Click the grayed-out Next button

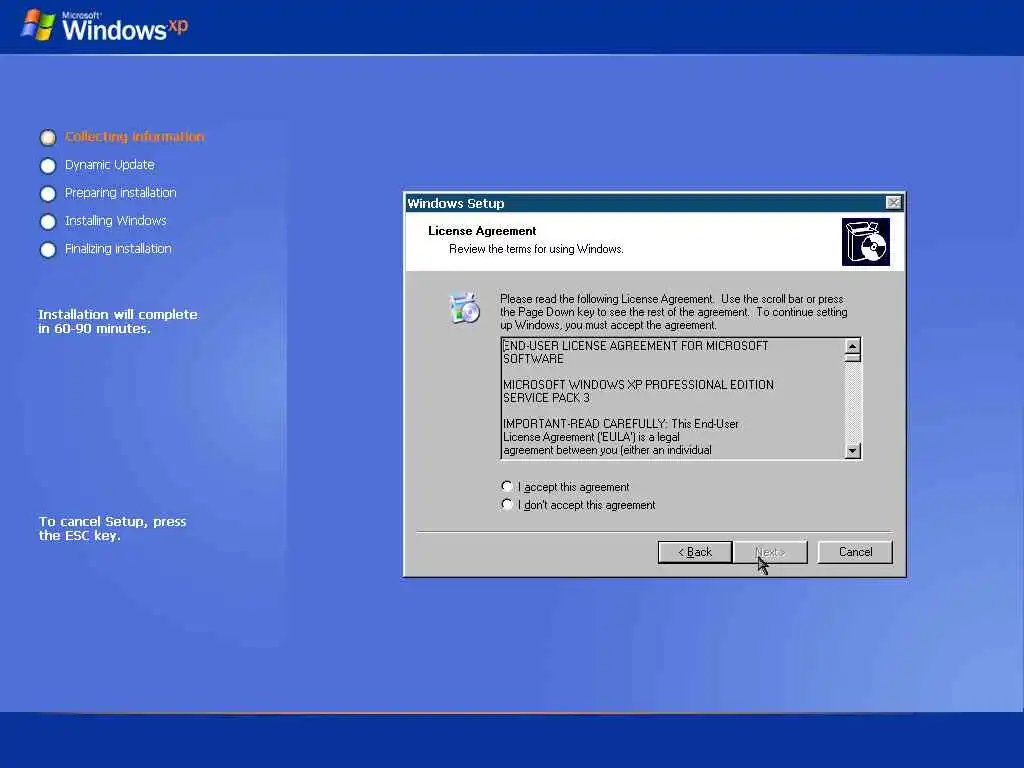point(771,552)
